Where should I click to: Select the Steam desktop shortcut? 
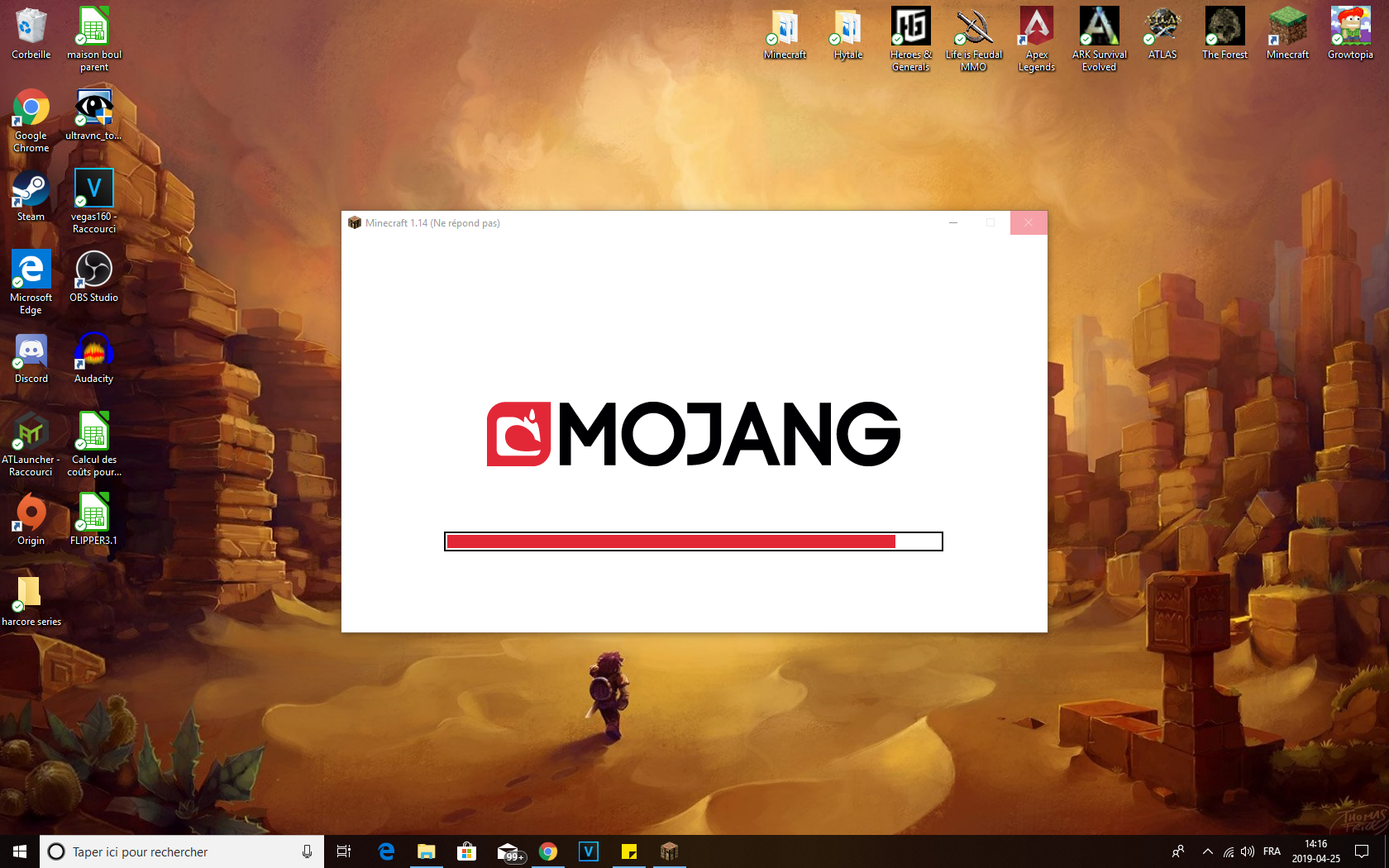[31, 196]
